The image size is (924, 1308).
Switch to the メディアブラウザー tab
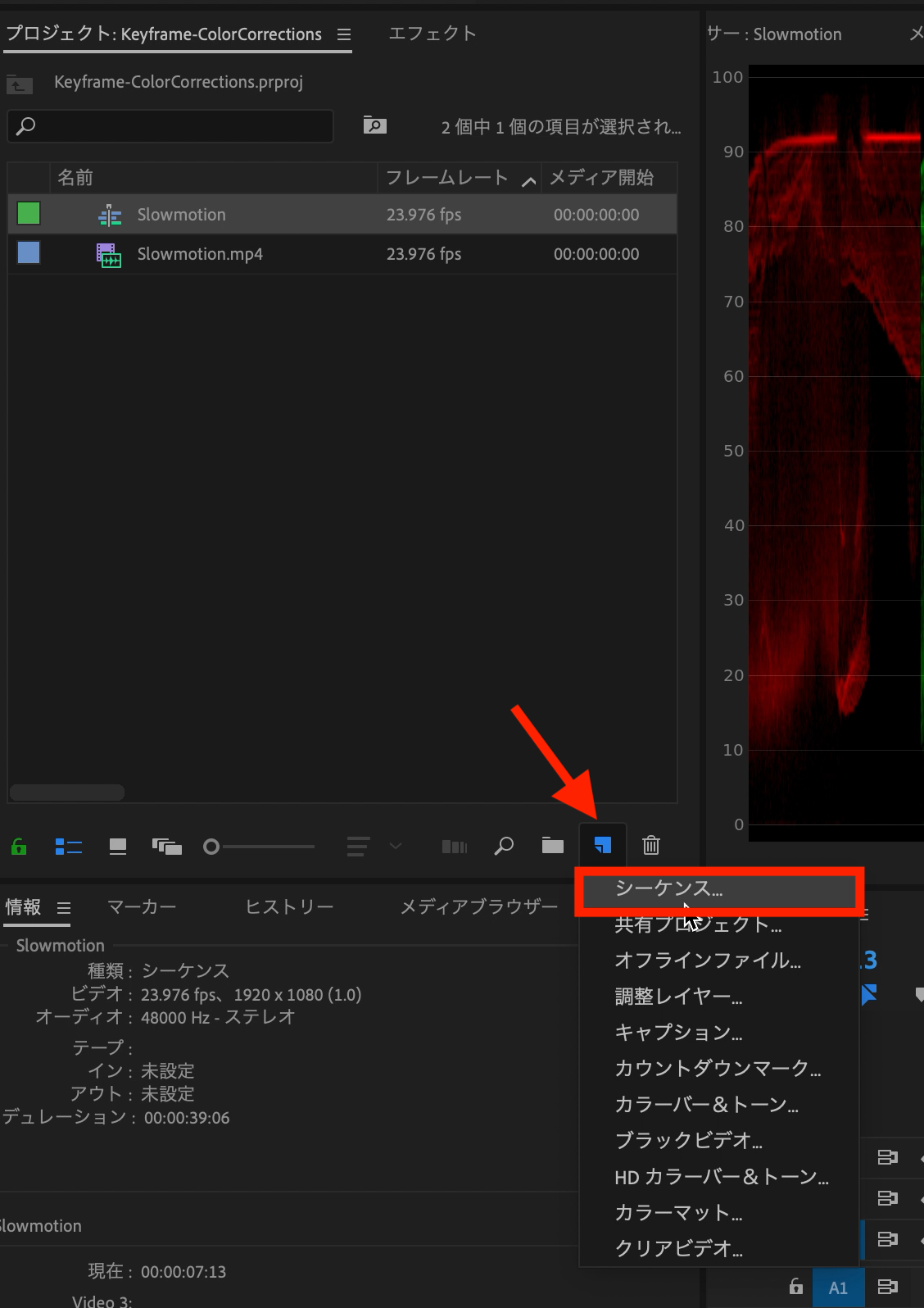click(478, 907)
